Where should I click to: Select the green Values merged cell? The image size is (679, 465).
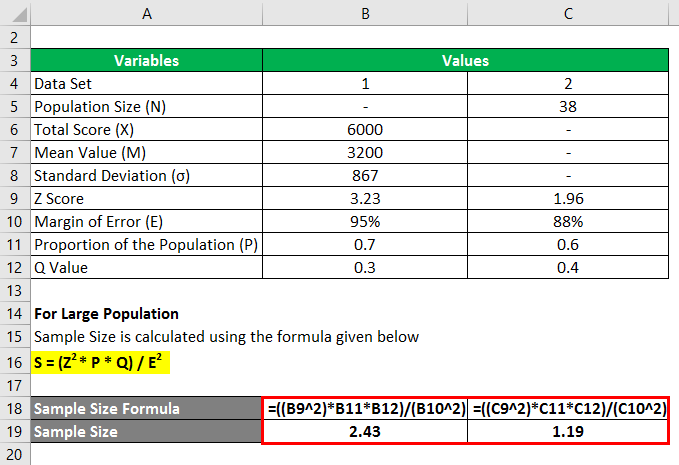[x=466, y=60]
